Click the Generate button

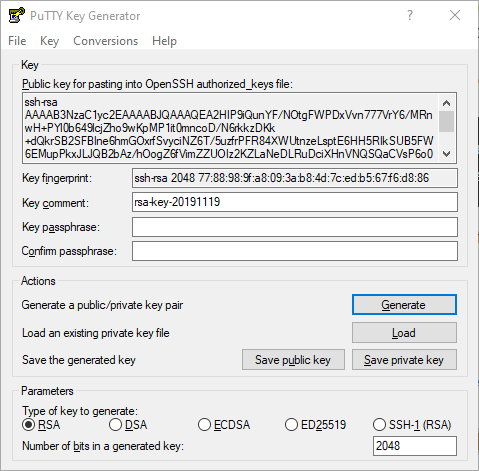click(x=404, y=305)
